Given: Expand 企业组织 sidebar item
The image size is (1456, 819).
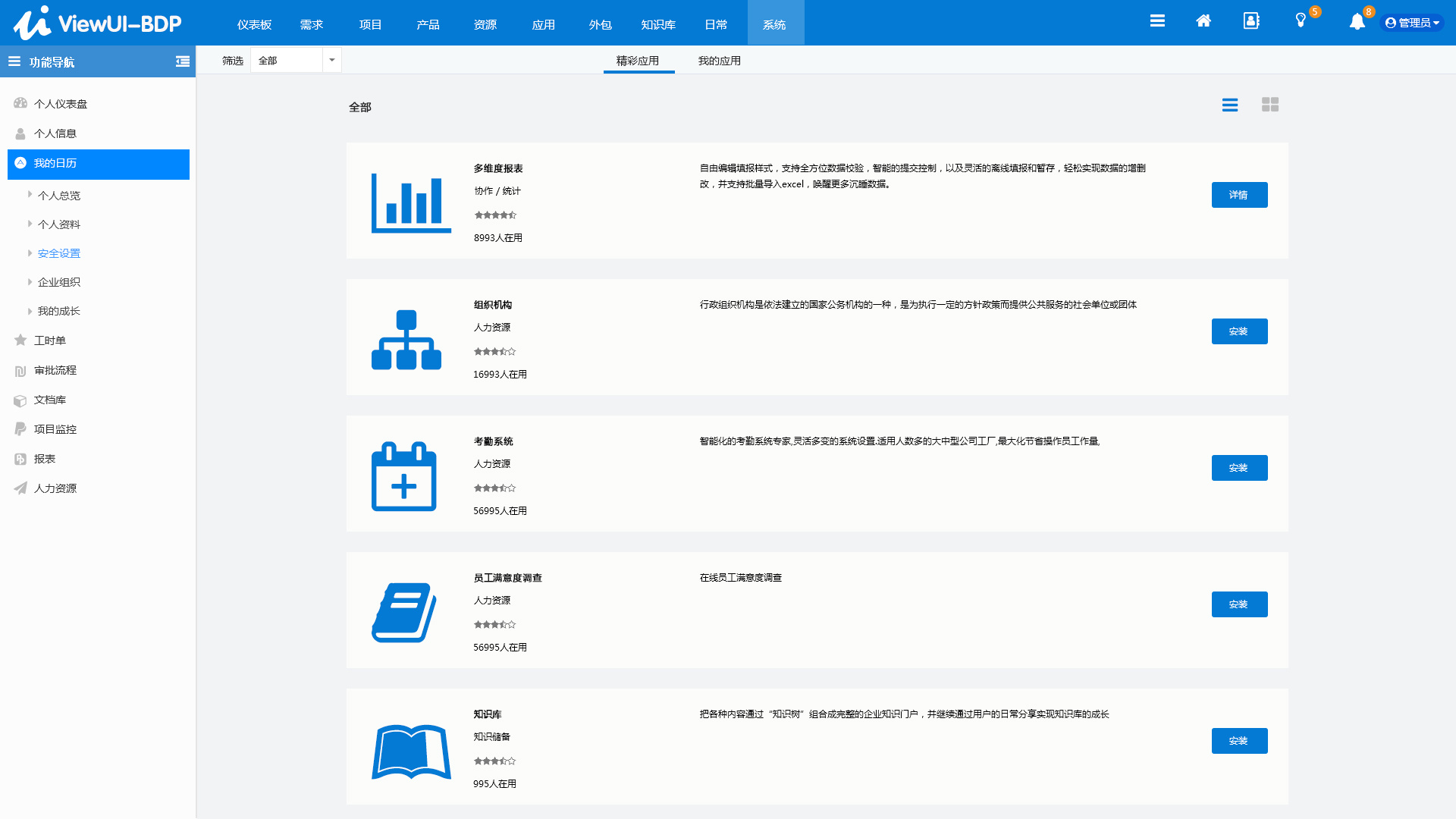Looking at the screenshot, I should tap(59, 282).
